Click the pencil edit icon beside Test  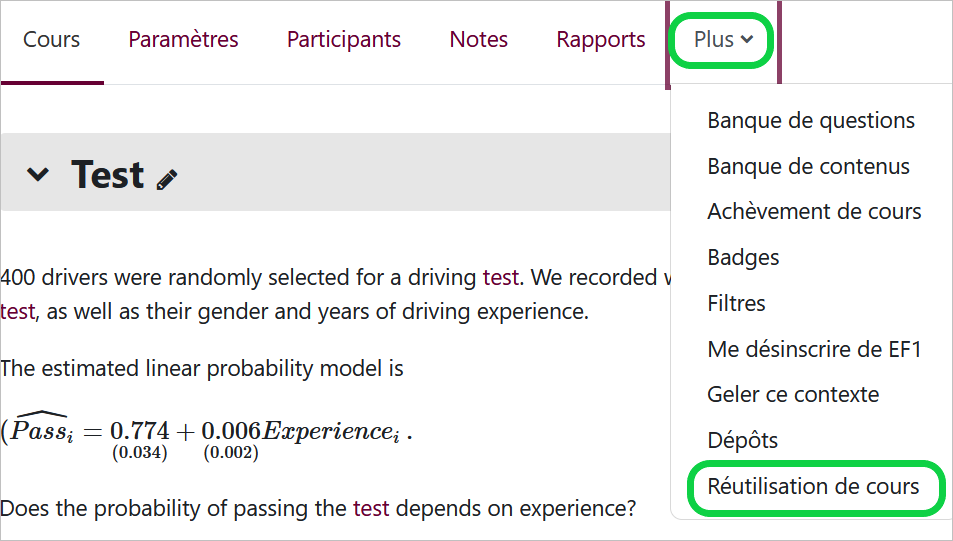coord(167,179)
